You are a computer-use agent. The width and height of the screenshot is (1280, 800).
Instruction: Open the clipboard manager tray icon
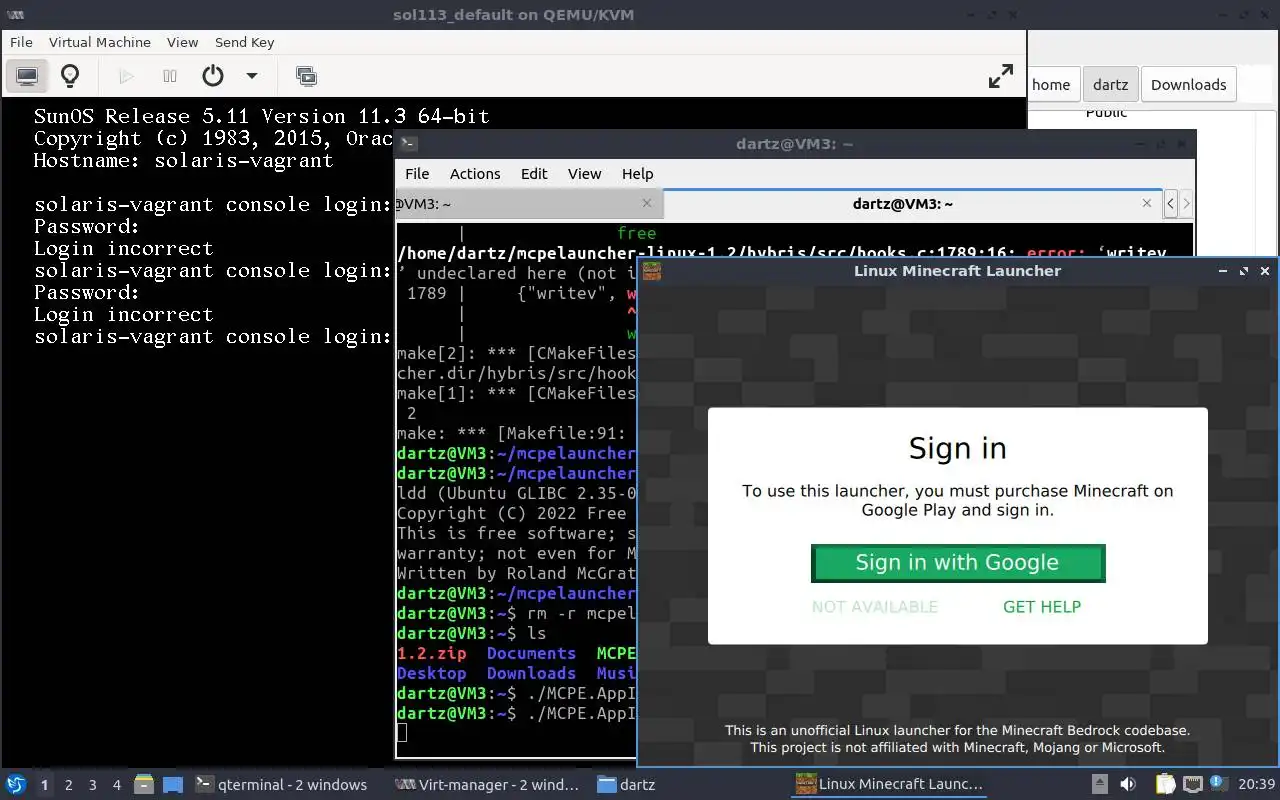click(x=1165, y=785)
